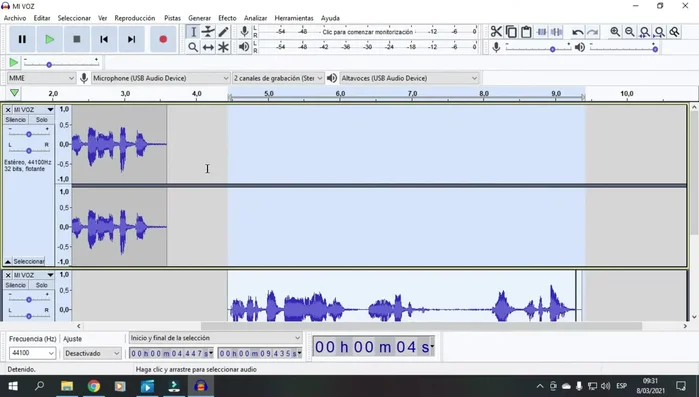Image resolution: width=699 pixels, height=397 pixels.
Task: Pause playback with the Pause button
Action: [22, 39]
